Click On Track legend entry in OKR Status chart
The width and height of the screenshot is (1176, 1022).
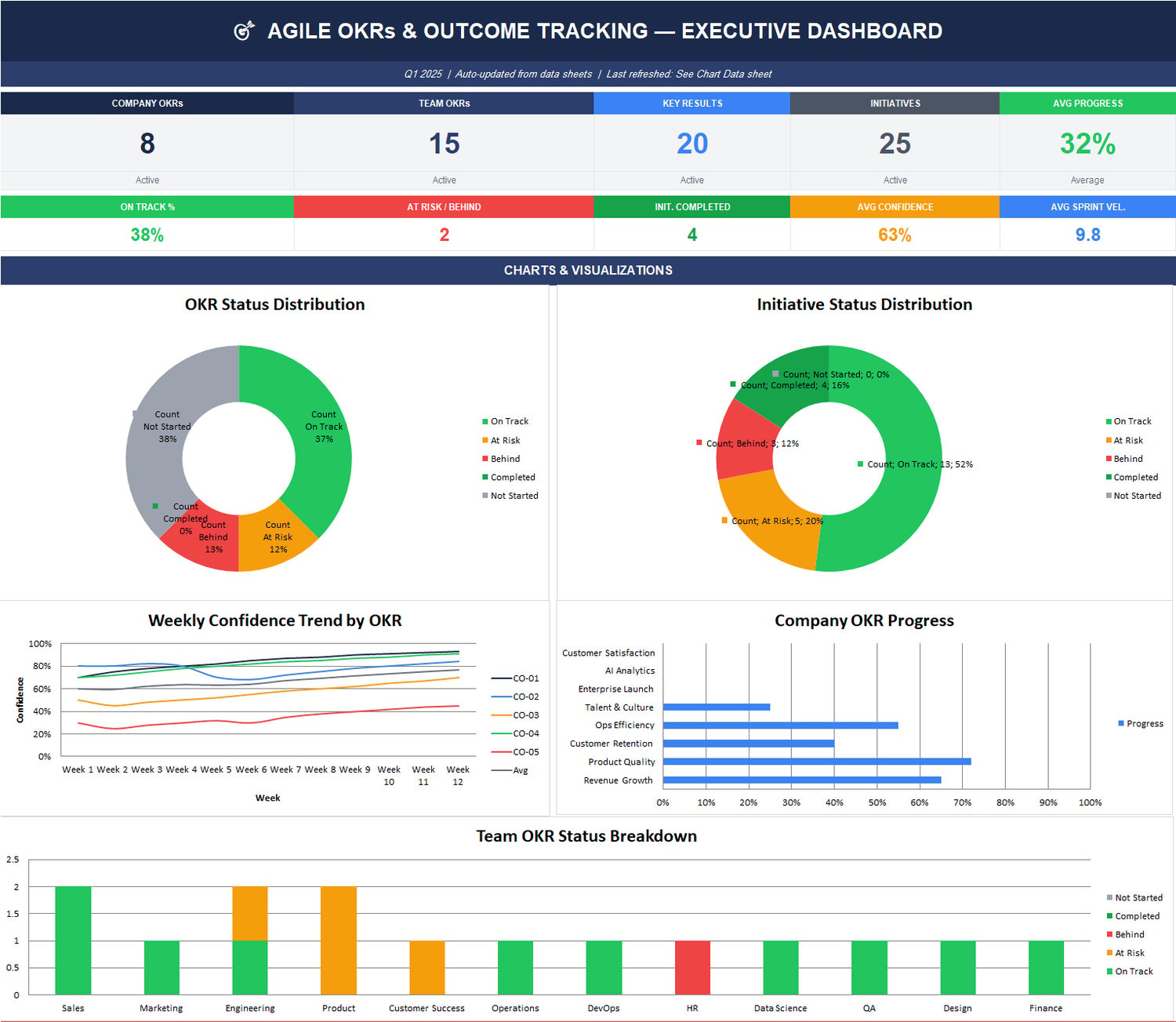click(505, 421)
